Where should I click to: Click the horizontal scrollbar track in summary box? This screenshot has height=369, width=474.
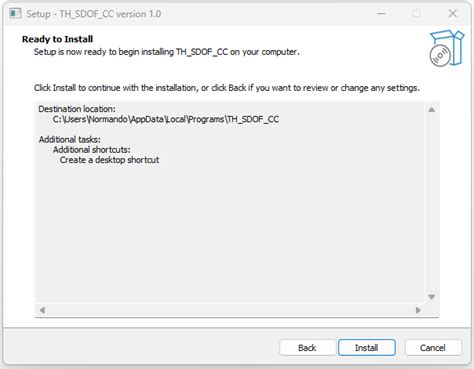pyautogui.click(x=230, y=310)
